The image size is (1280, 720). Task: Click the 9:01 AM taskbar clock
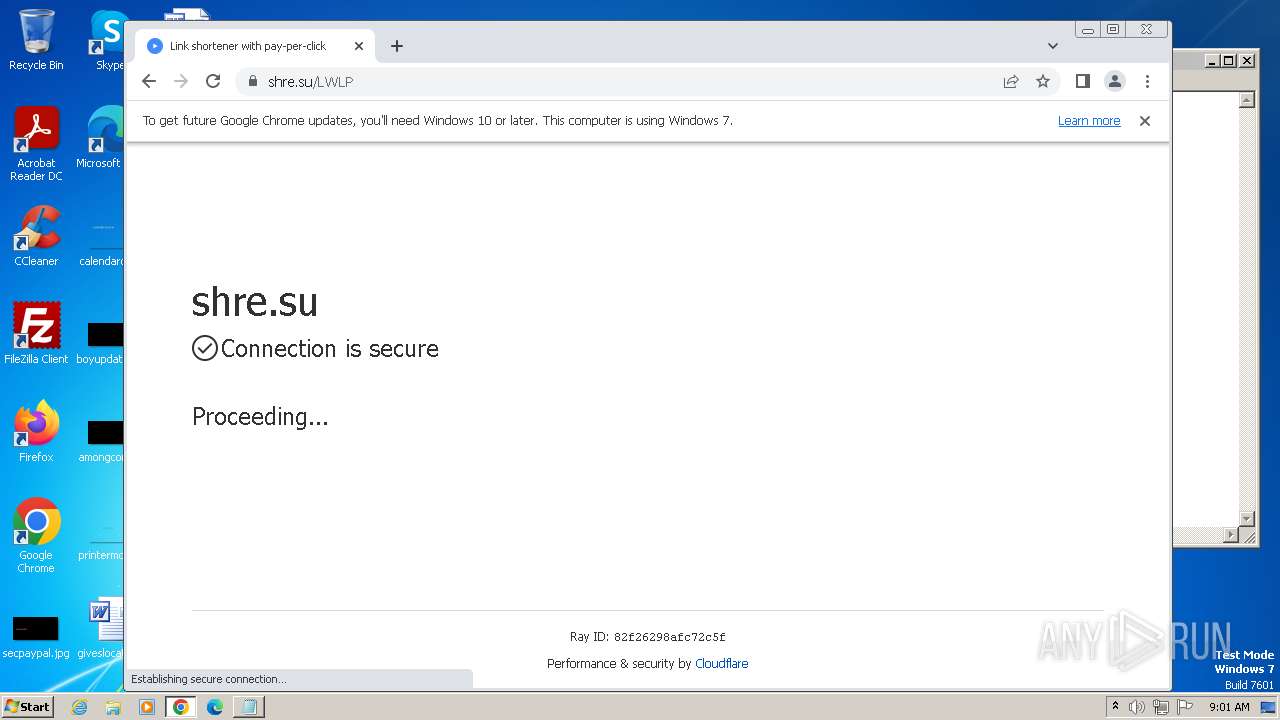(x=1229, y=707)
